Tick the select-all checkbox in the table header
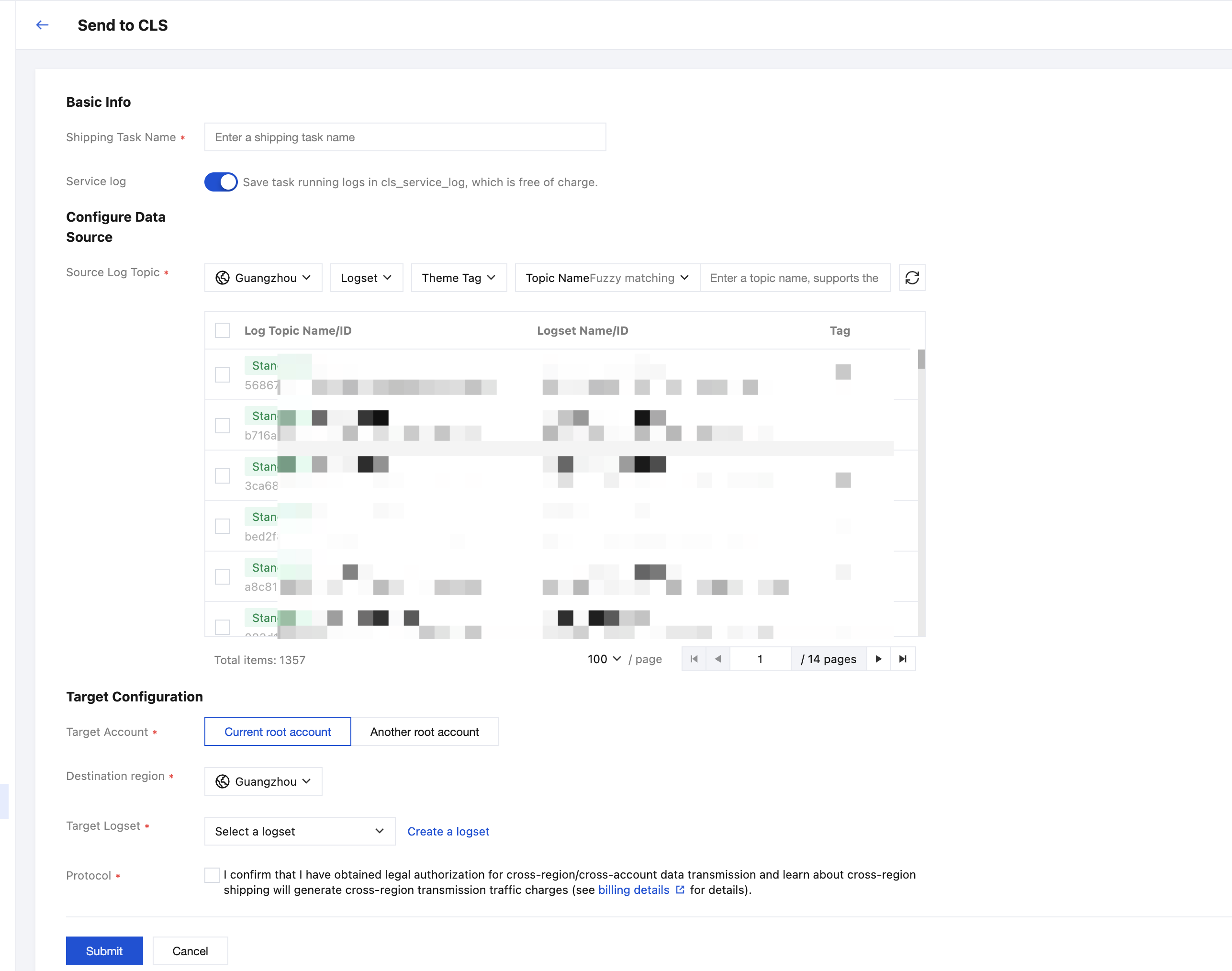The height and width of the screenshot is (971, 1232). (222, 330)
